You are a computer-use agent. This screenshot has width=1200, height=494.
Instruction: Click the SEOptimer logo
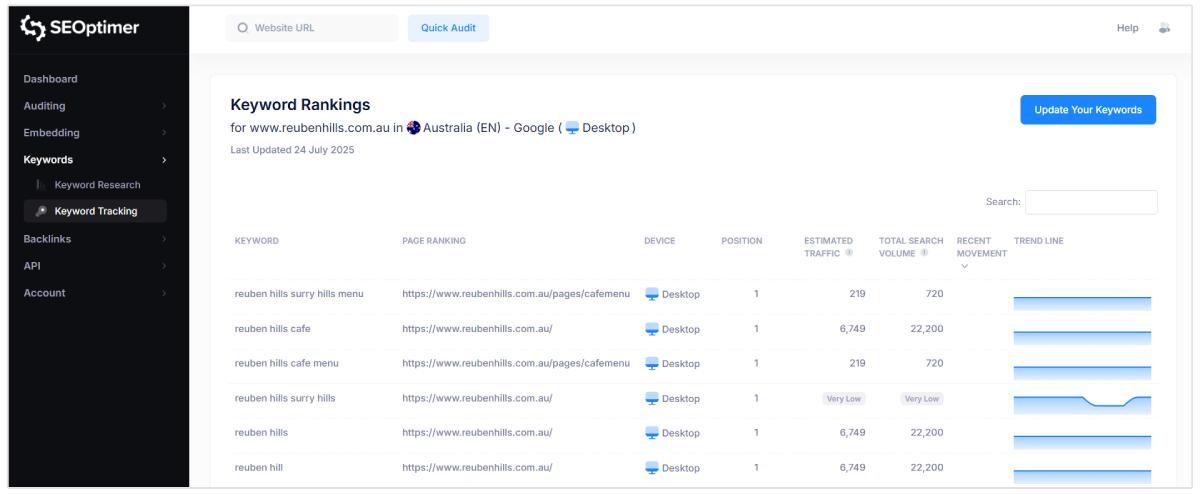(x=80, y=28)
